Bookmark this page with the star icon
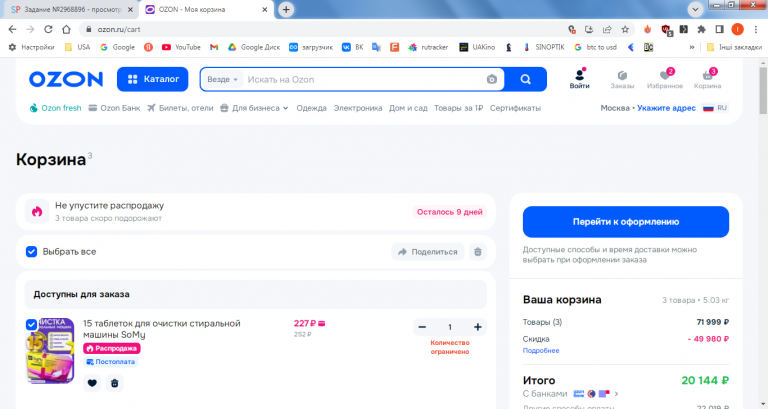This screenshot has height=409, width=768. pyautogui.click(x=625, y=29)
